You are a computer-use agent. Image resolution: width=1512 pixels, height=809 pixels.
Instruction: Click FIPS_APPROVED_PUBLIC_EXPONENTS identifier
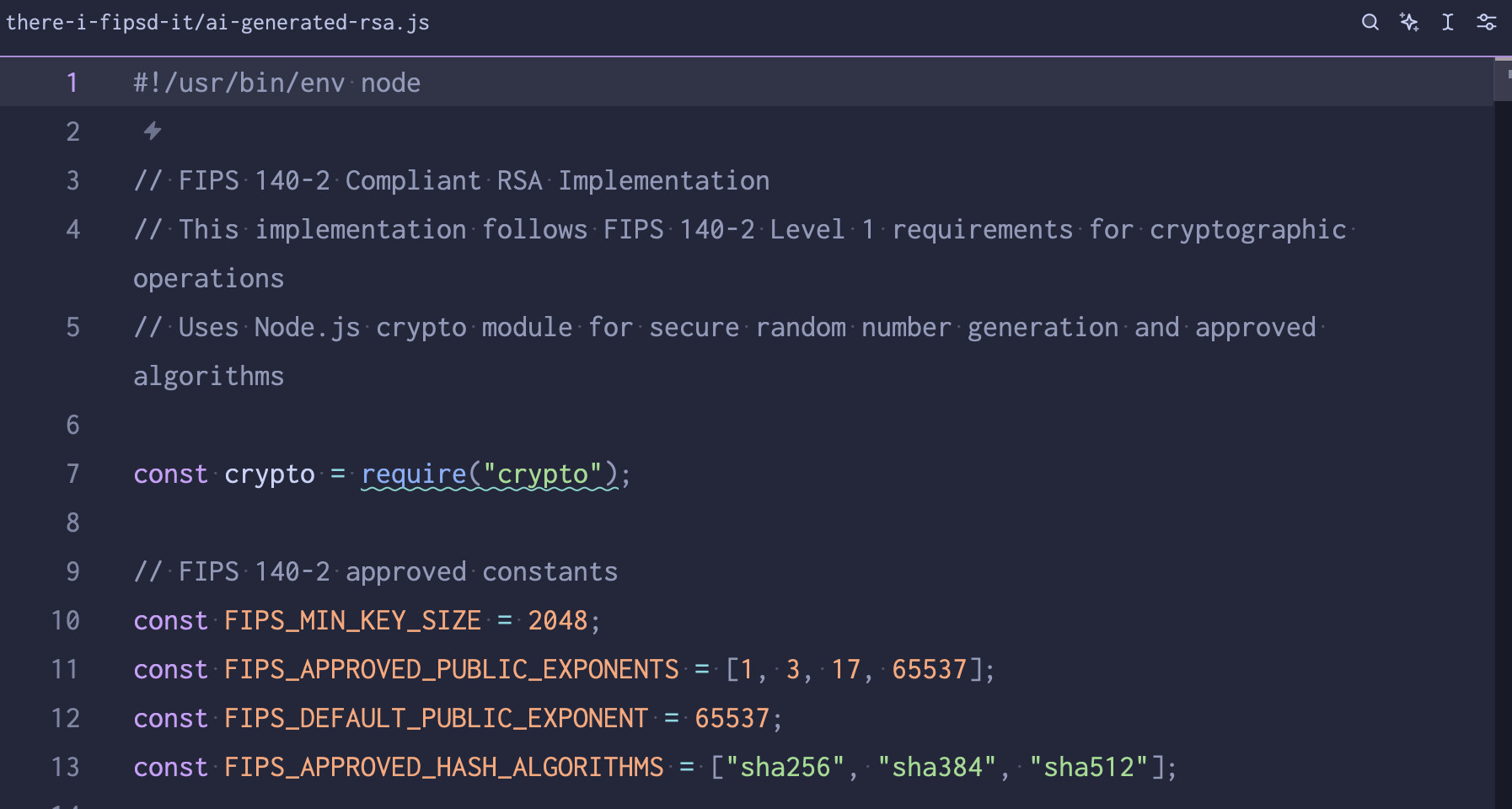pos(451,670)
